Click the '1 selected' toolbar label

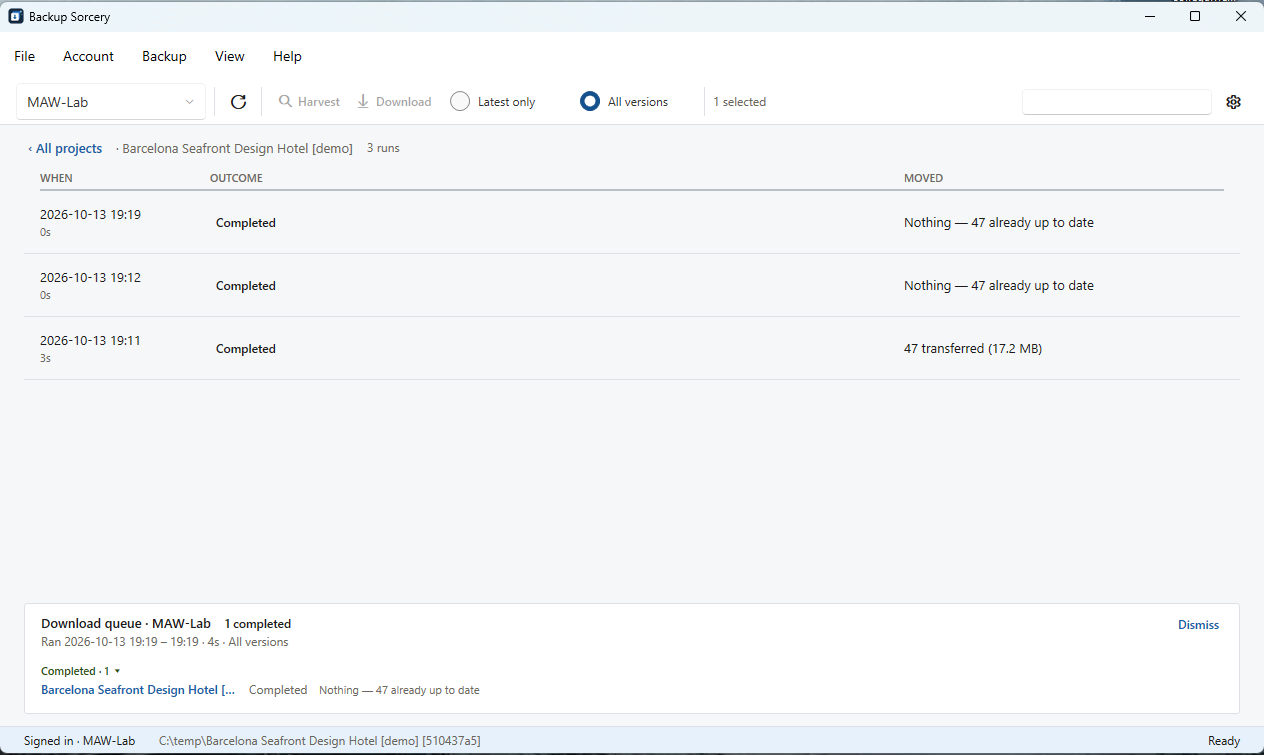click(x=740, y=102)
